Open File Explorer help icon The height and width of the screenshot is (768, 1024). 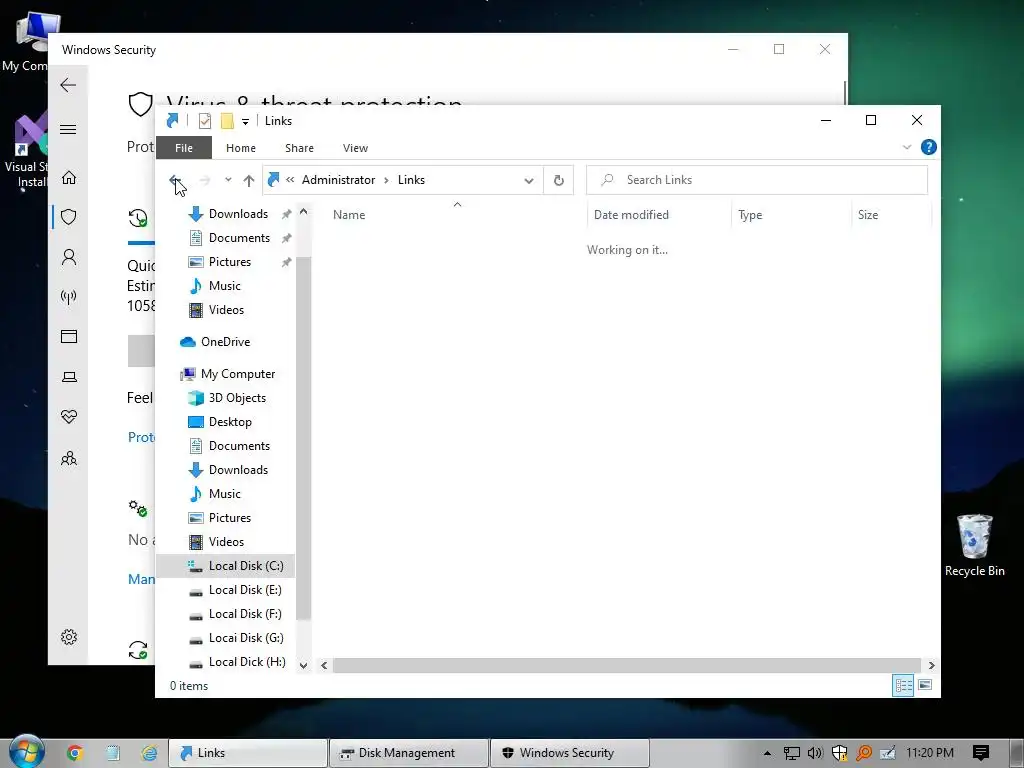tap(928, 148)
